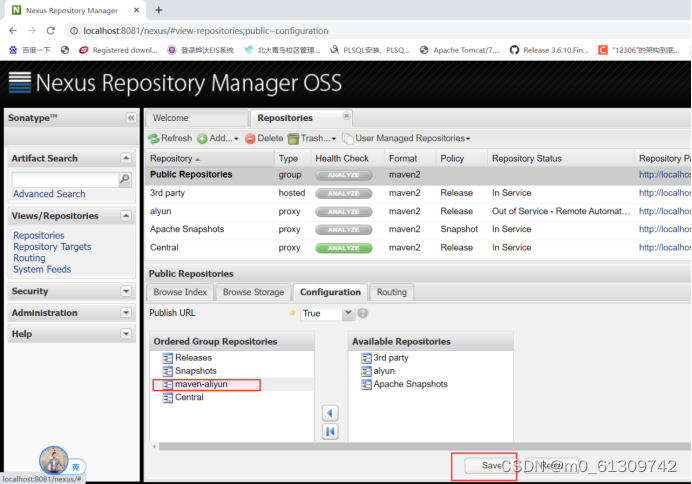The image size is (692, 484).
Task: Open the alyun repository path link
Action: [665, 211]
